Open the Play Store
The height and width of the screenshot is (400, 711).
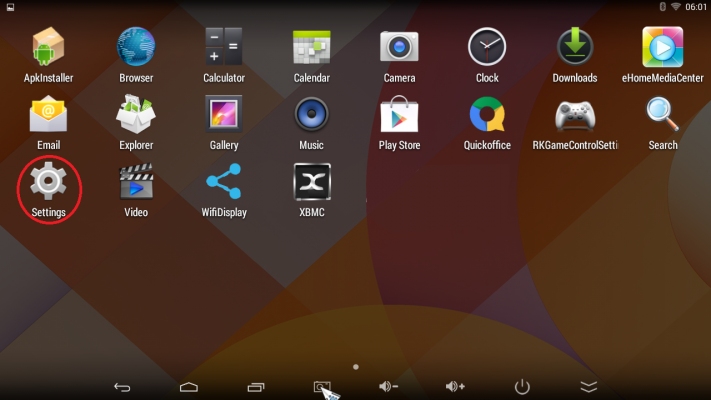(x=399, y=122)
